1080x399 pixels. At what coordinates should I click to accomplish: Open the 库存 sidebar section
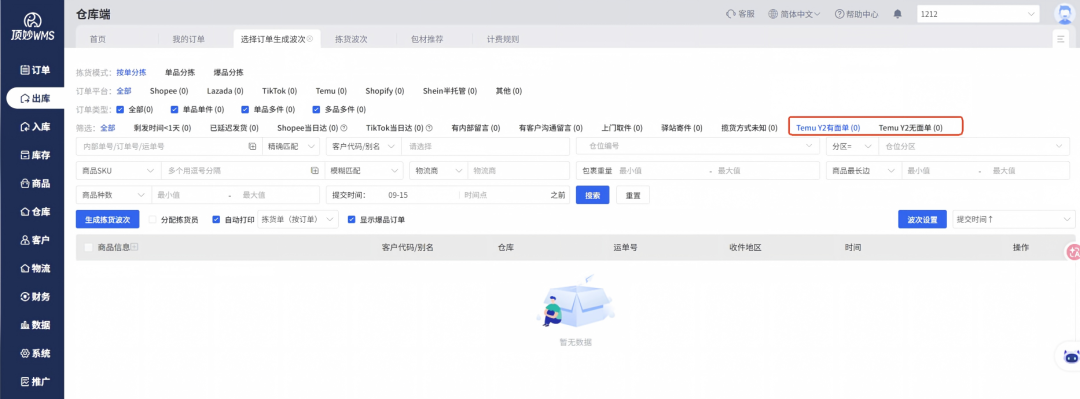[x=35, y=155]
